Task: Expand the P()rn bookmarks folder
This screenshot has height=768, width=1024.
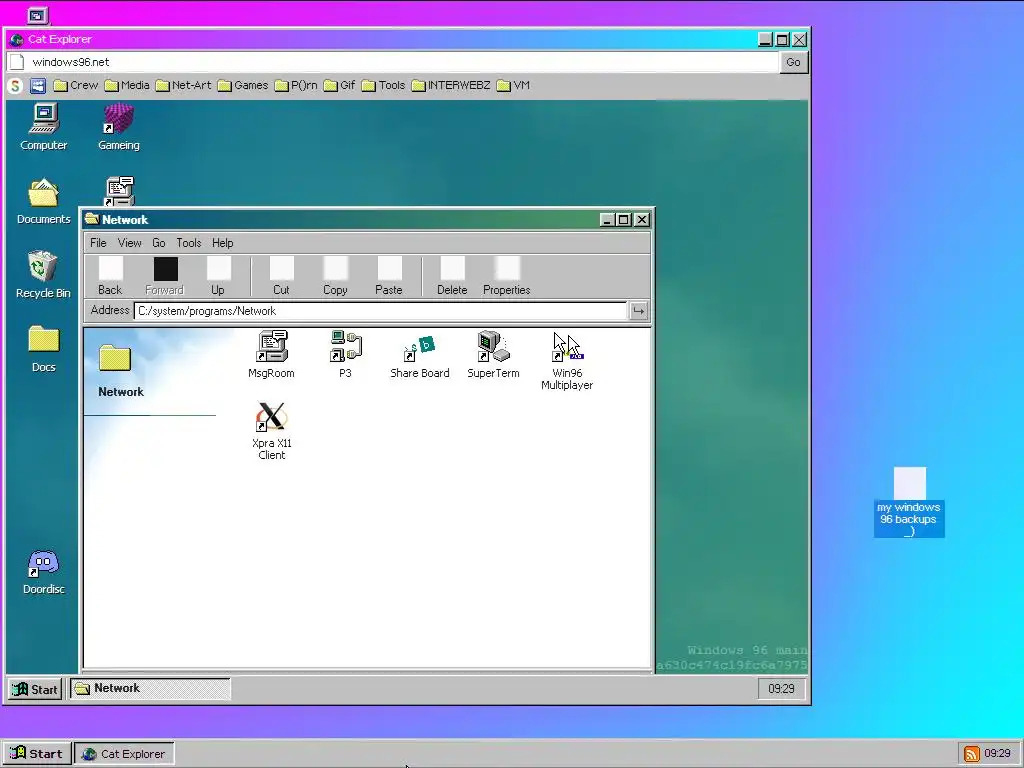Action: (x=296, y=86)
